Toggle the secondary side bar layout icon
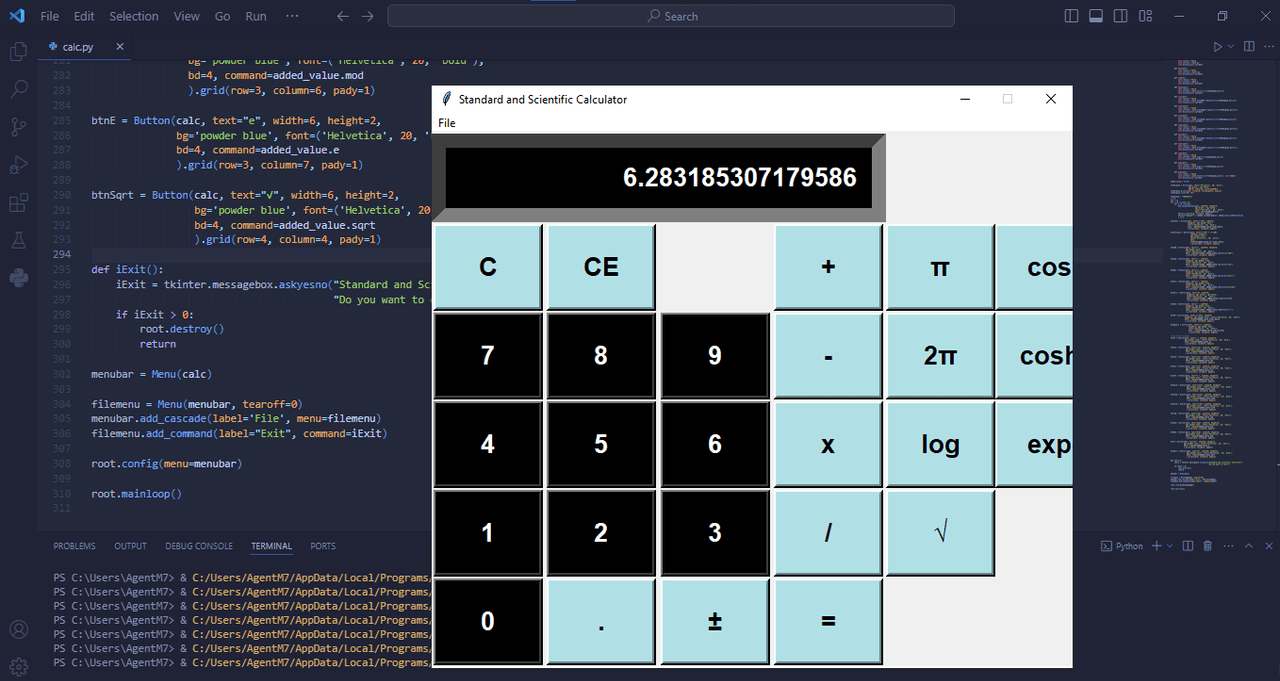 (1120, 16)
